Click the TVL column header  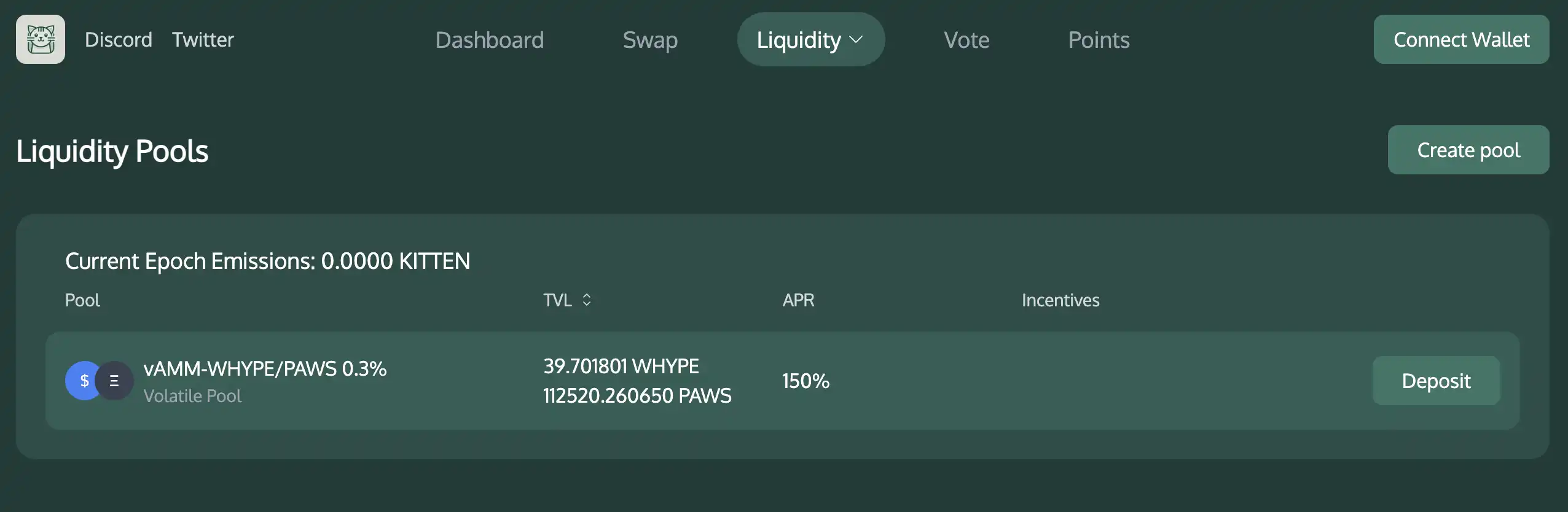coord(557,300)
